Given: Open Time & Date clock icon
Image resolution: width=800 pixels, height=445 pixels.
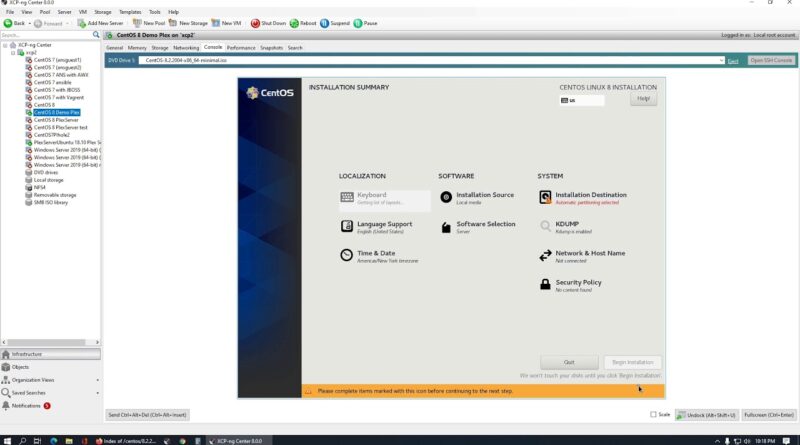Looking at the screenshot, I should 346,255.
